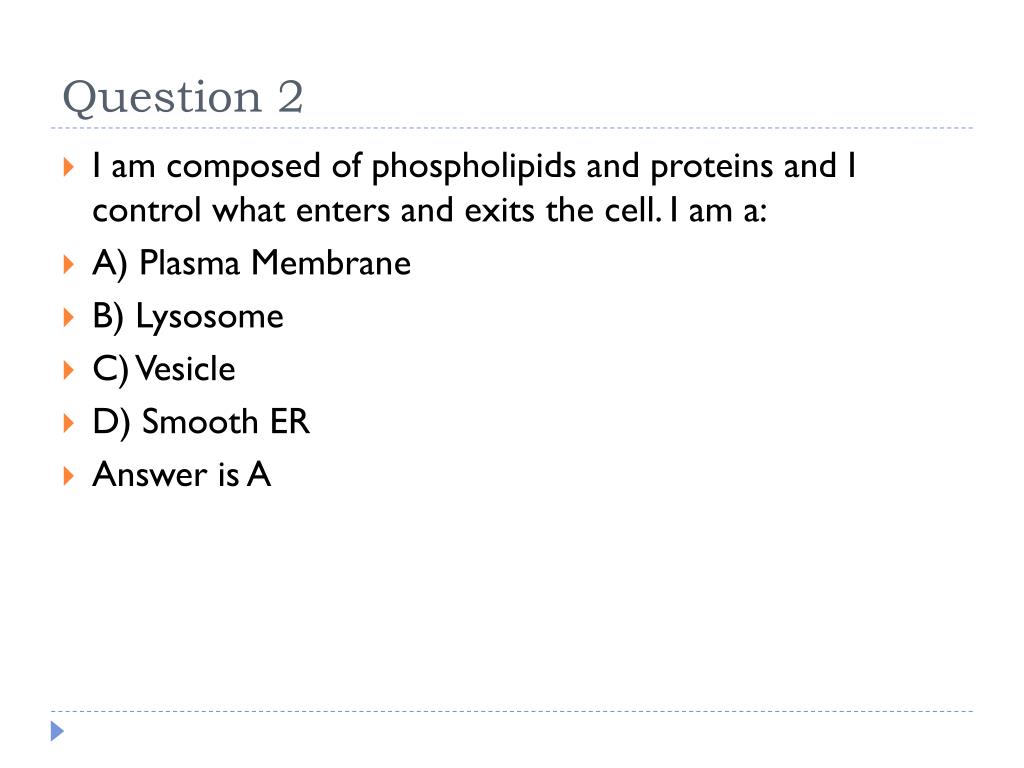
Task: Choose answer option B) Lysosome
Action: coord(188,317)
